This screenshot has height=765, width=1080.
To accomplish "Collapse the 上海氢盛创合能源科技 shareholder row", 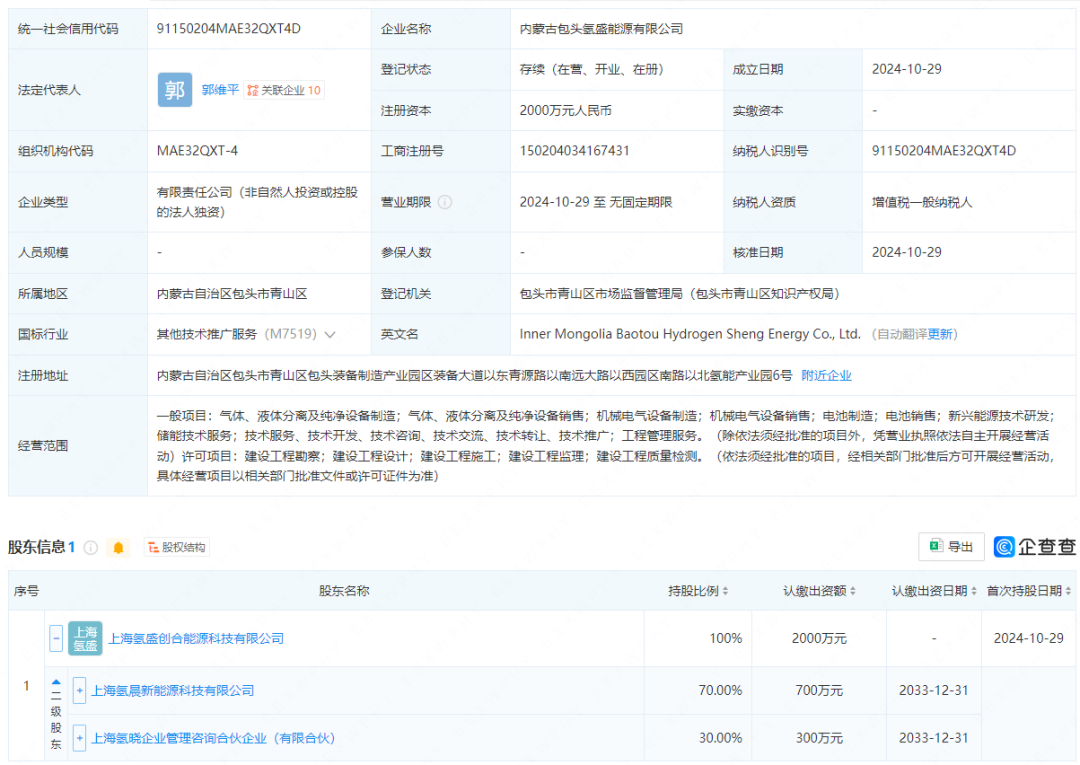I will point(56,638).
